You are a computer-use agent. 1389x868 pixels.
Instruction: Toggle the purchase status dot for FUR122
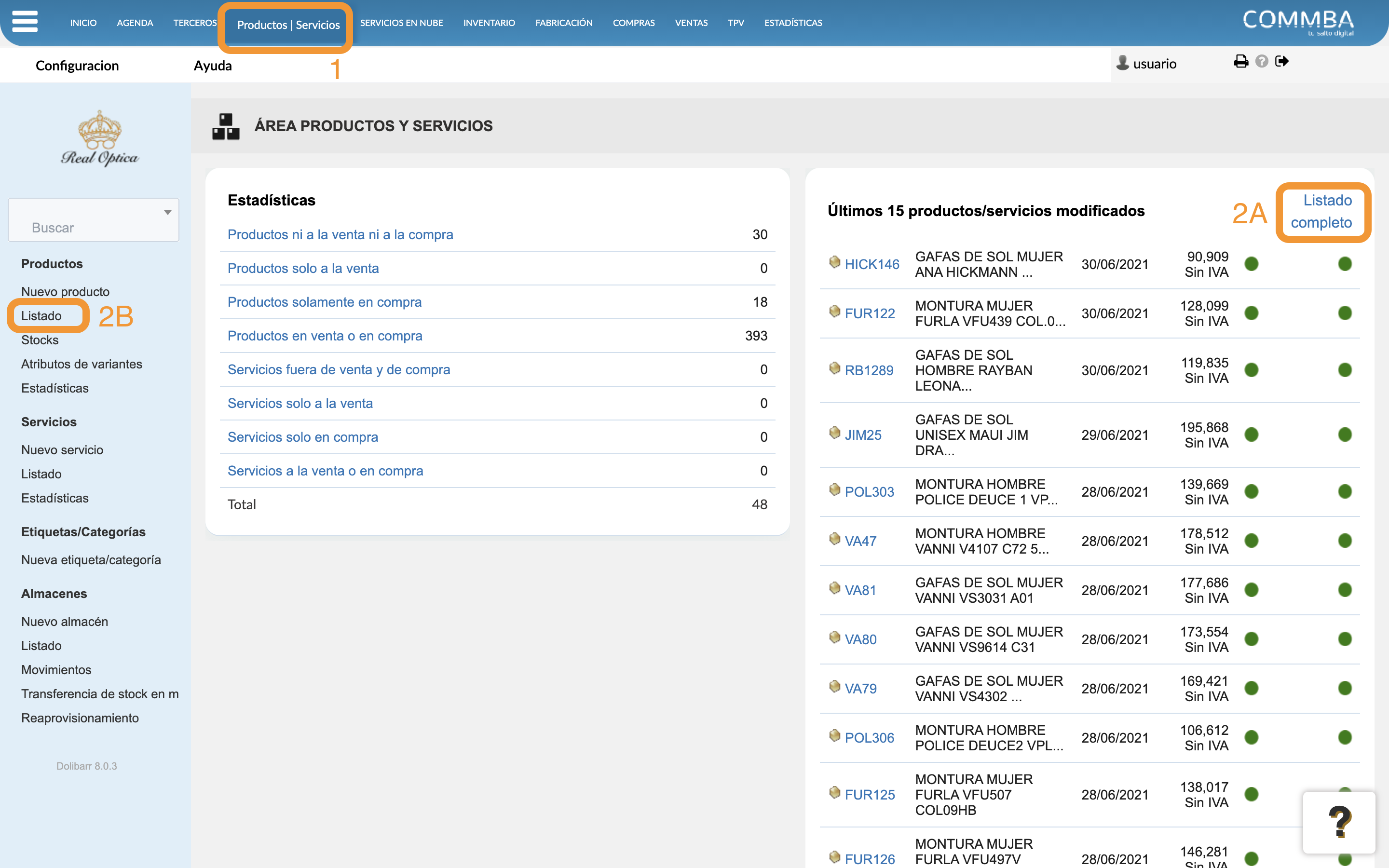click(x=1345, y=313)
